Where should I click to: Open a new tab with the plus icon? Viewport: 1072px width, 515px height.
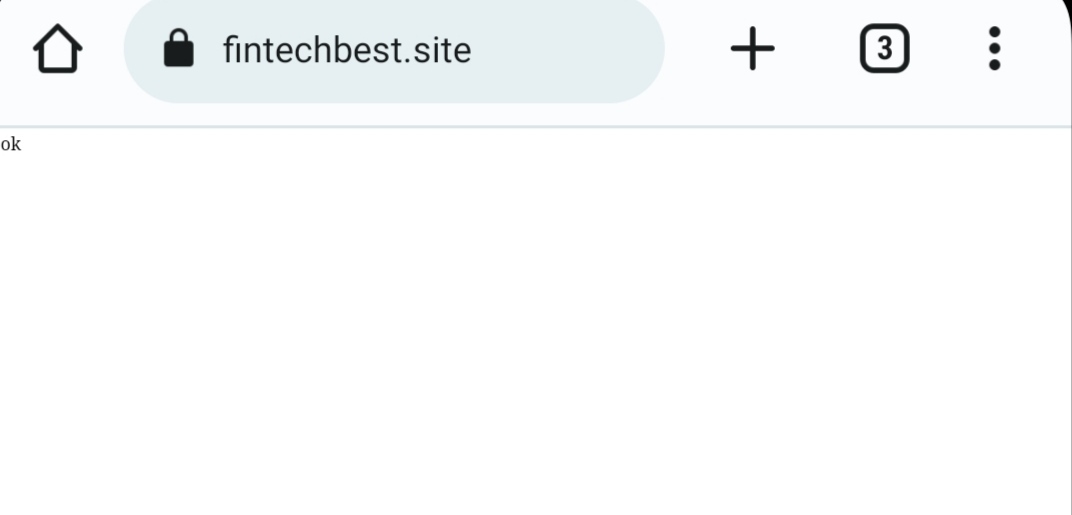click(752, 49)
